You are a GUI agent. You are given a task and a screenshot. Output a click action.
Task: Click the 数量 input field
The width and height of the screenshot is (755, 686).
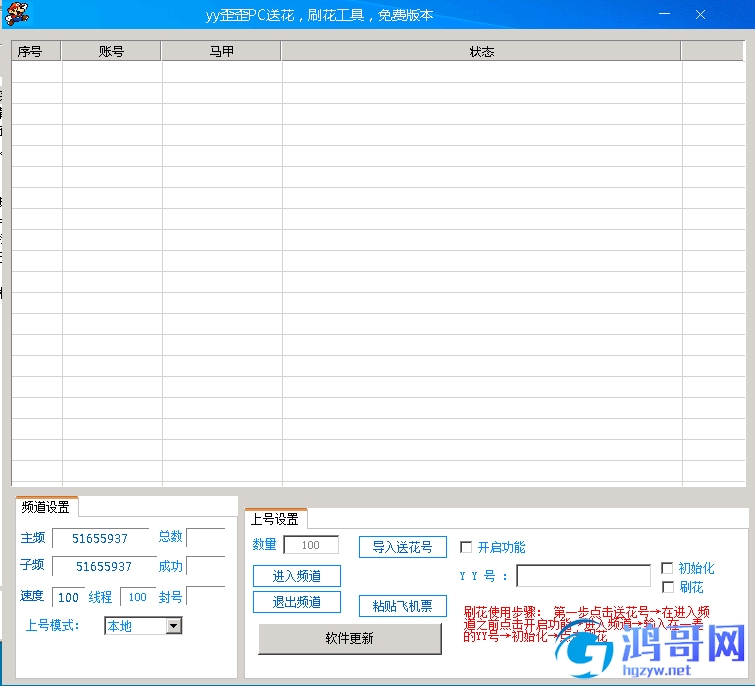click(x=311, y=545)
